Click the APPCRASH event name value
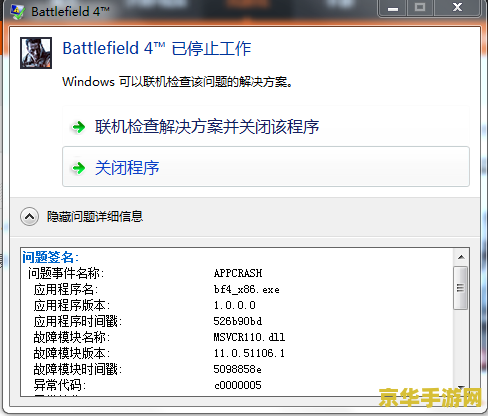The image size is (488, 416). coord(238,273)
